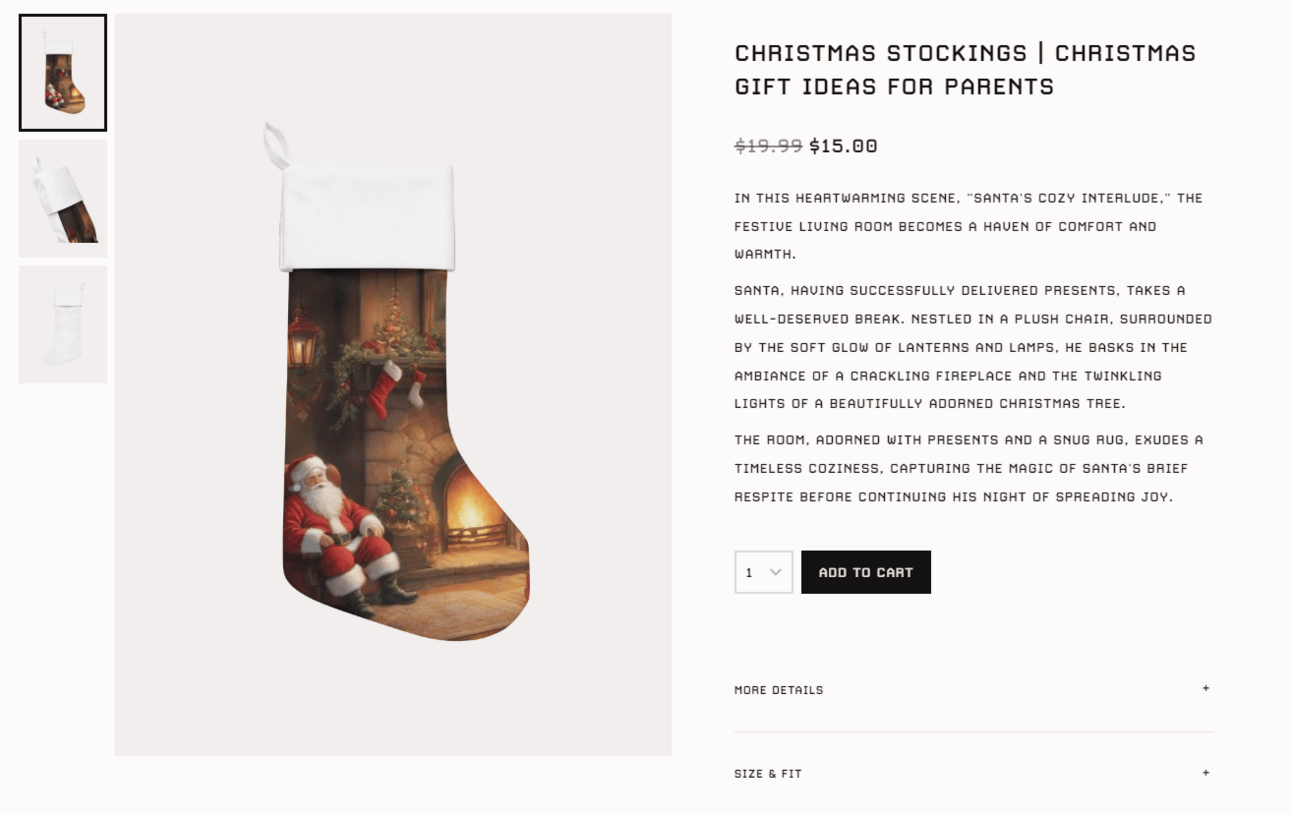Show the angled close-up stocking thumbnail
The image size is (1292, 814).
(x=63, y=199)
